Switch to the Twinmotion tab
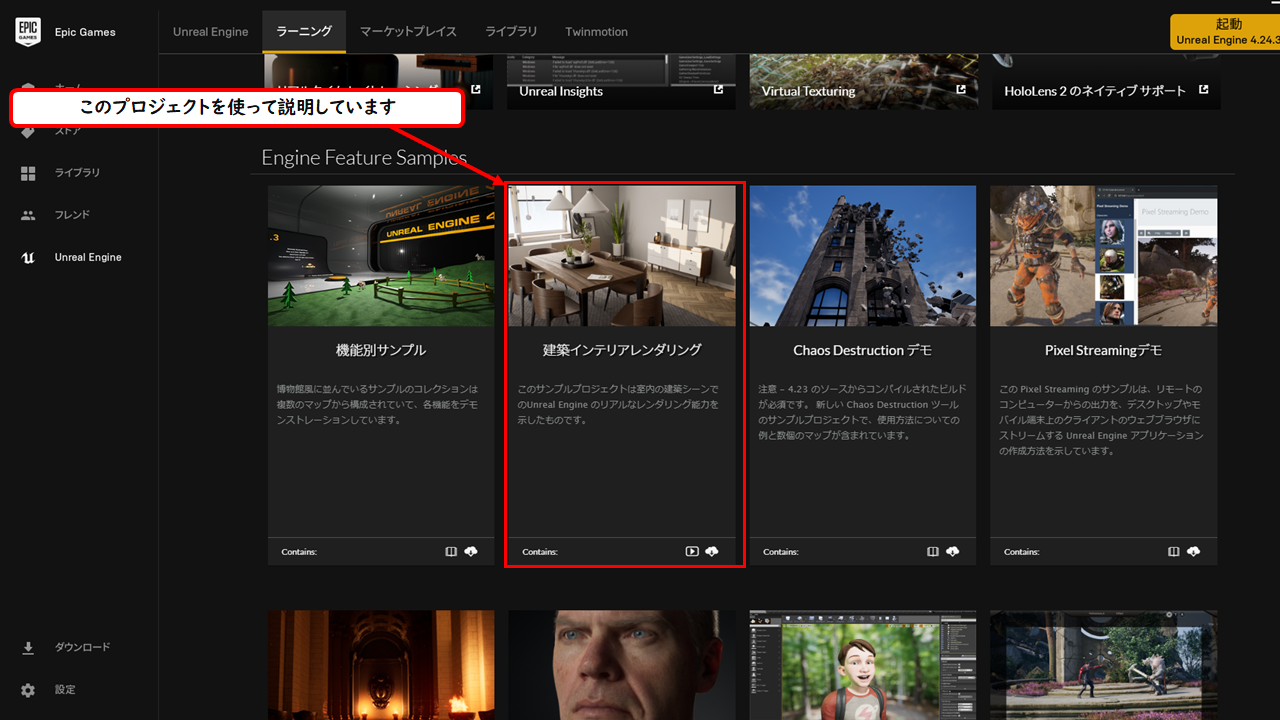1280x720 pixels. (596, 32)
